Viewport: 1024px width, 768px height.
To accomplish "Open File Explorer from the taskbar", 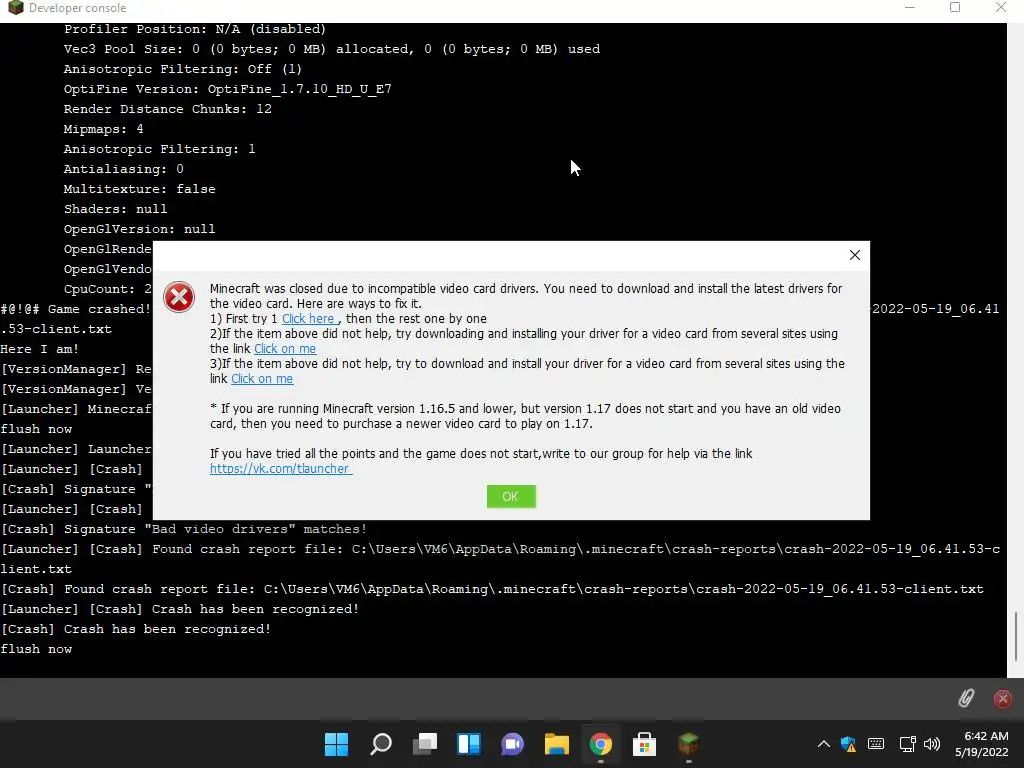I will (x=556, y=744).
